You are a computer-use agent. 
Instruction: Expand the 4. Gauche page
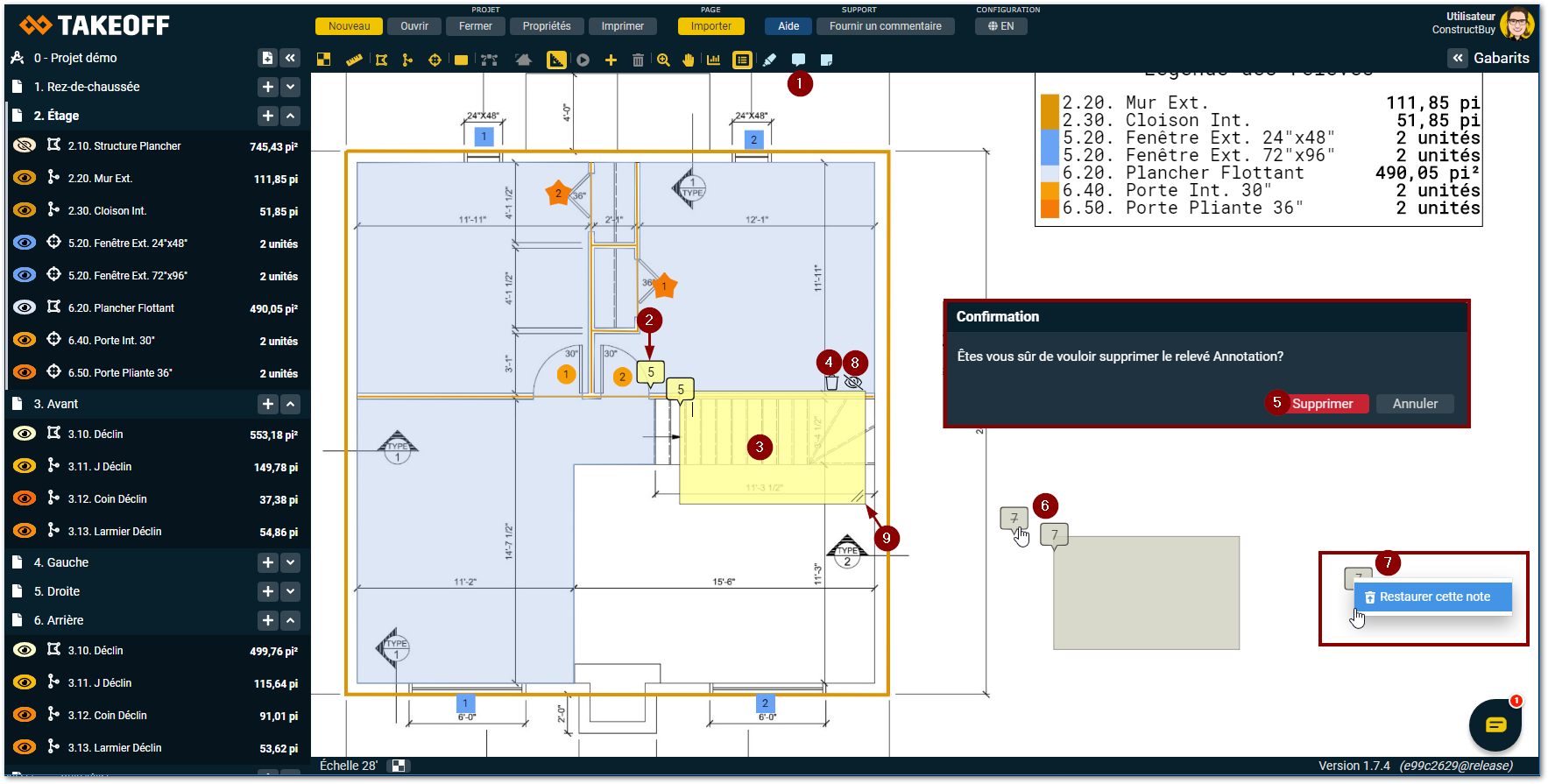click(291, 562)
